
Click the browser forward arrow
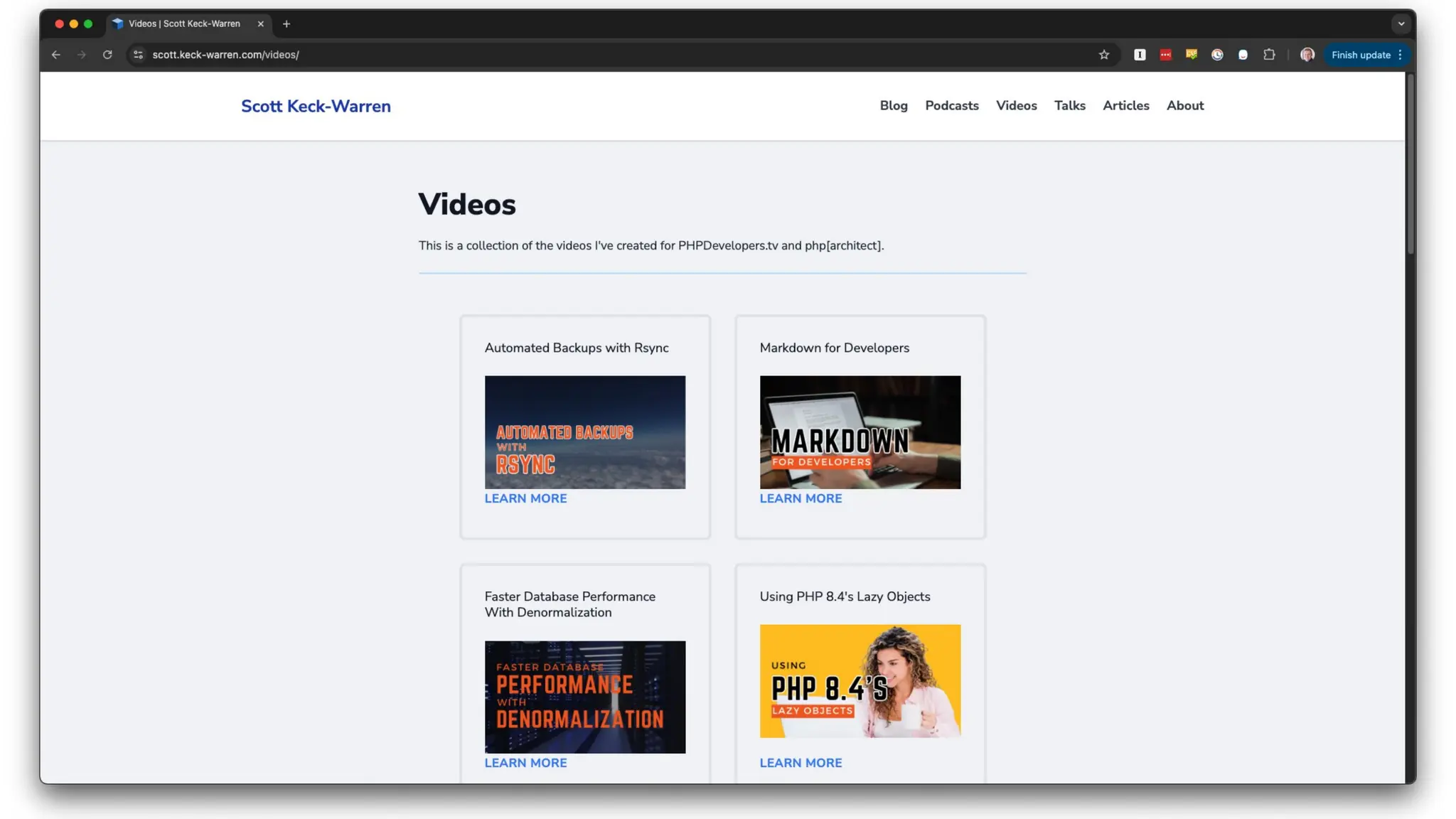click(82, 55)
